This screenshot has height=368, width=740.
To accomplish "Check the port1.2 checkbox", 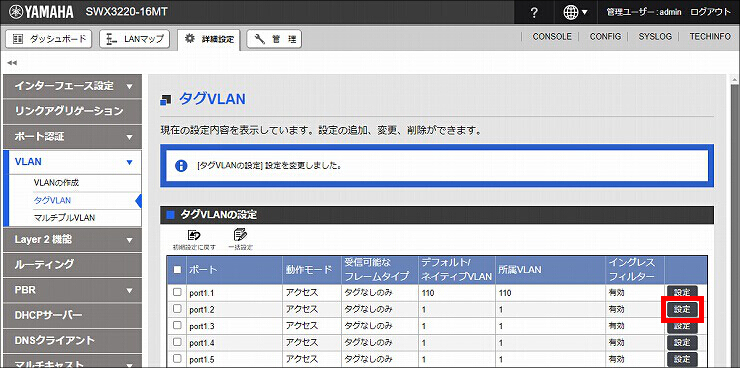I will tap(177, 309).
